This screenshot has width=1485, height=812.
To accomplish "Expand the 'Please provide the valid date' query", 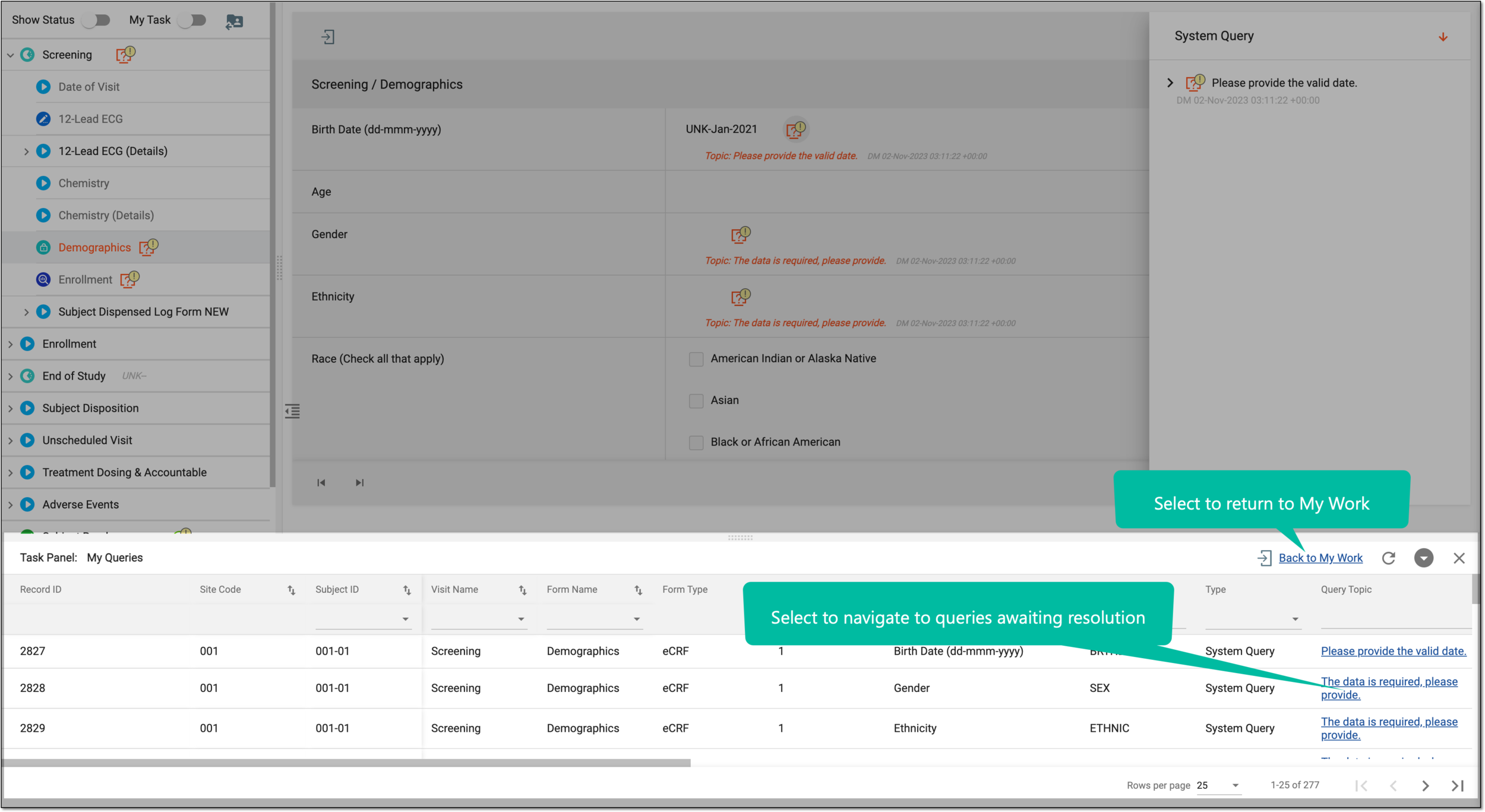I will (x=1170, y=83).
